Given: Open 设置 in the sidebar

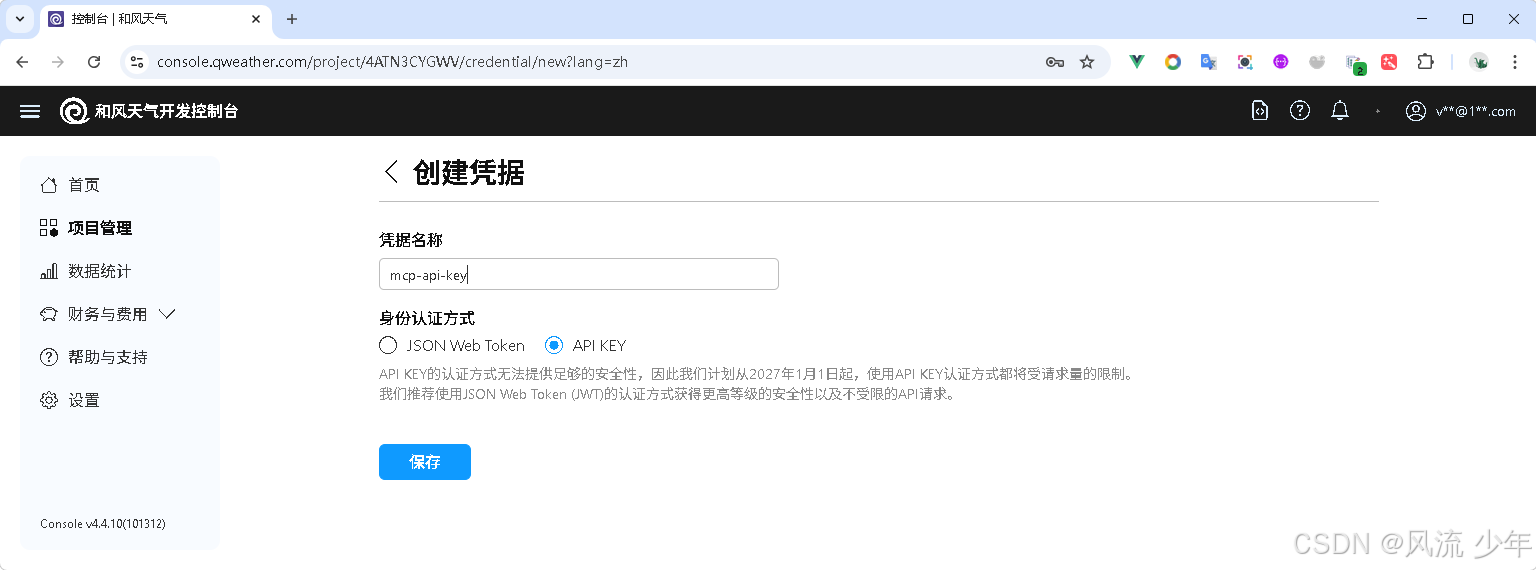Looking at the screenshot, I should (70, 400).
